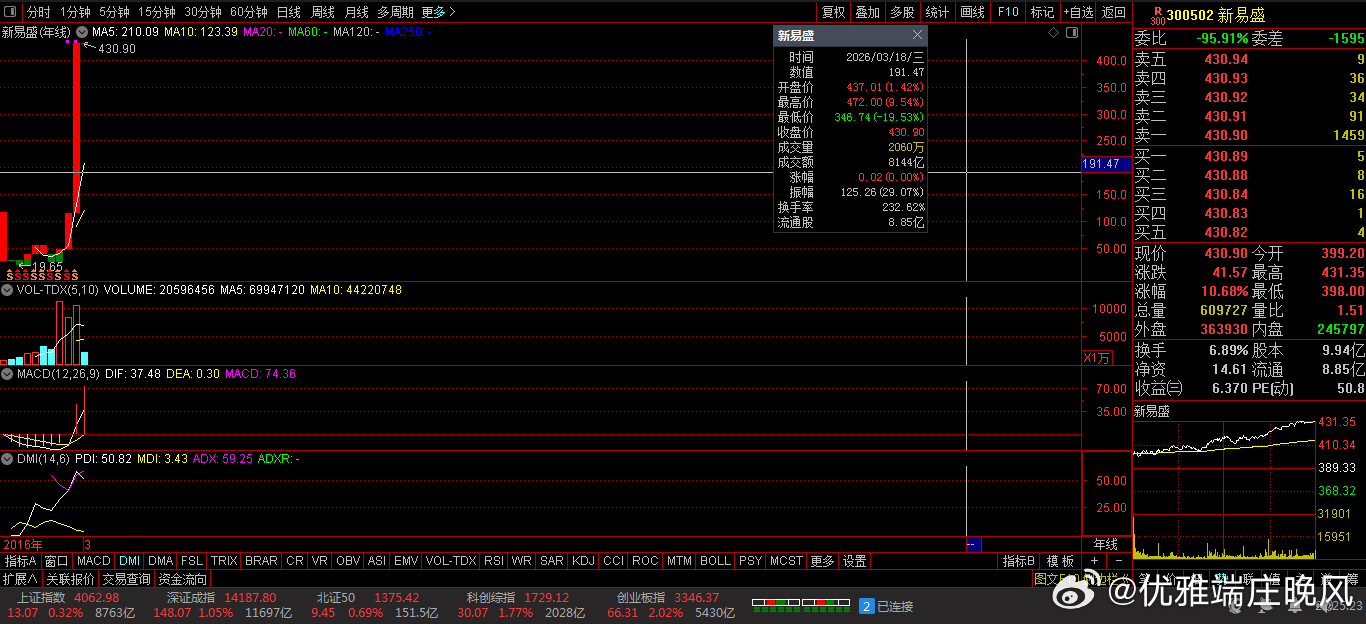Switch indicator to OBV
The width and height of the screenshot is (1366, 624).
[x=348, y=561]
